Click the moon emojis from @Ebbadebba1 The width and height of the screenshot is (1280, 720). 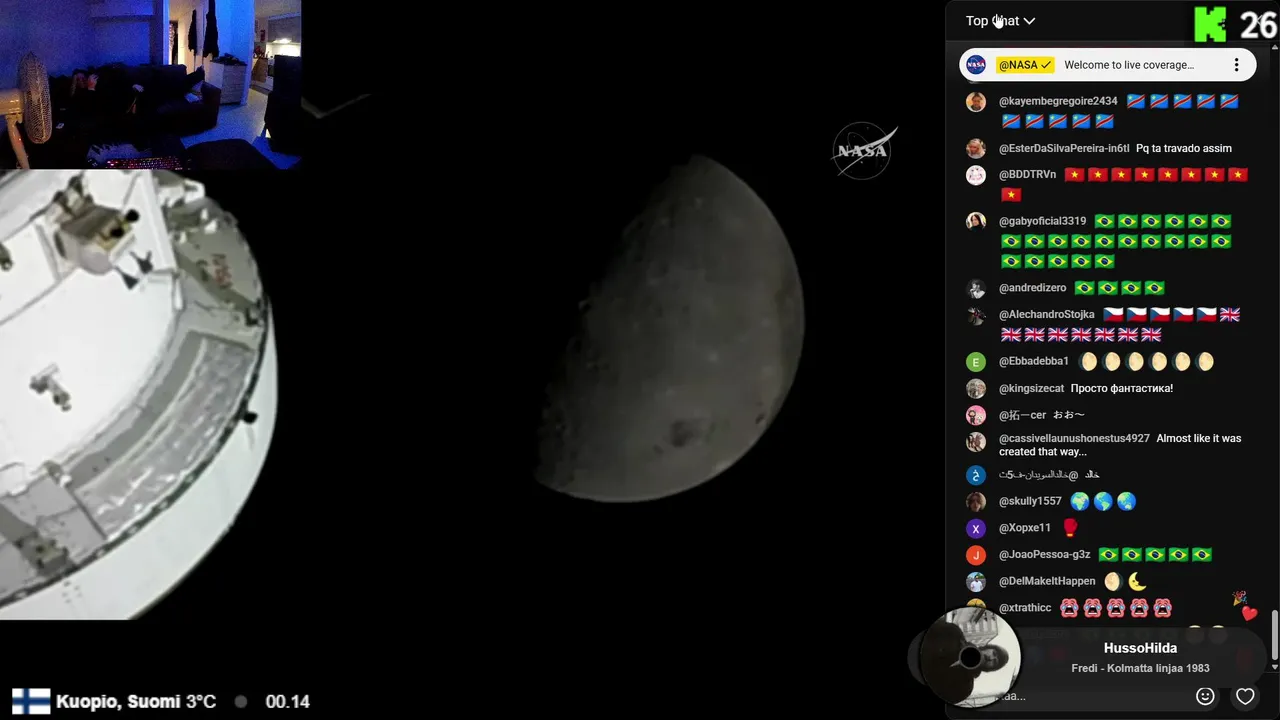click(1146, 362)
